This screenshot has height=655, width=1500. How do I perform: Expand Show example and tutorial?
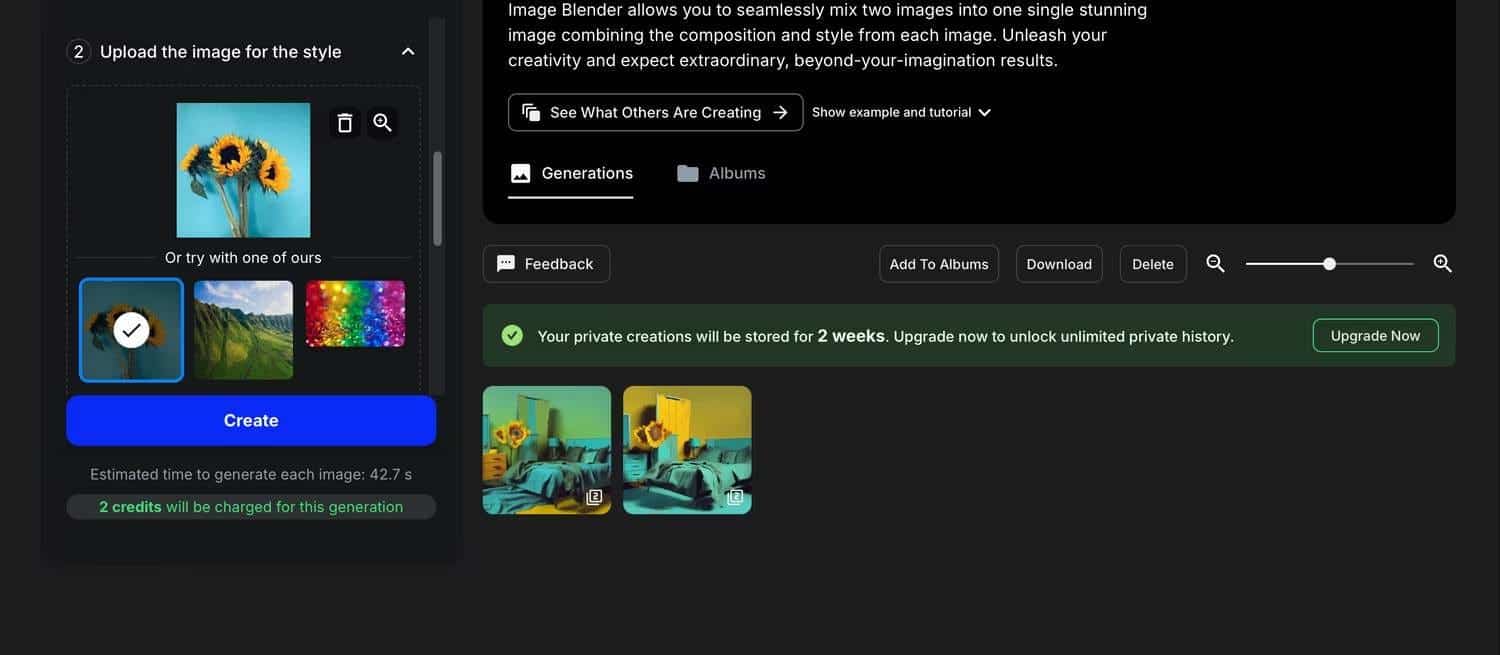[901, 112]
